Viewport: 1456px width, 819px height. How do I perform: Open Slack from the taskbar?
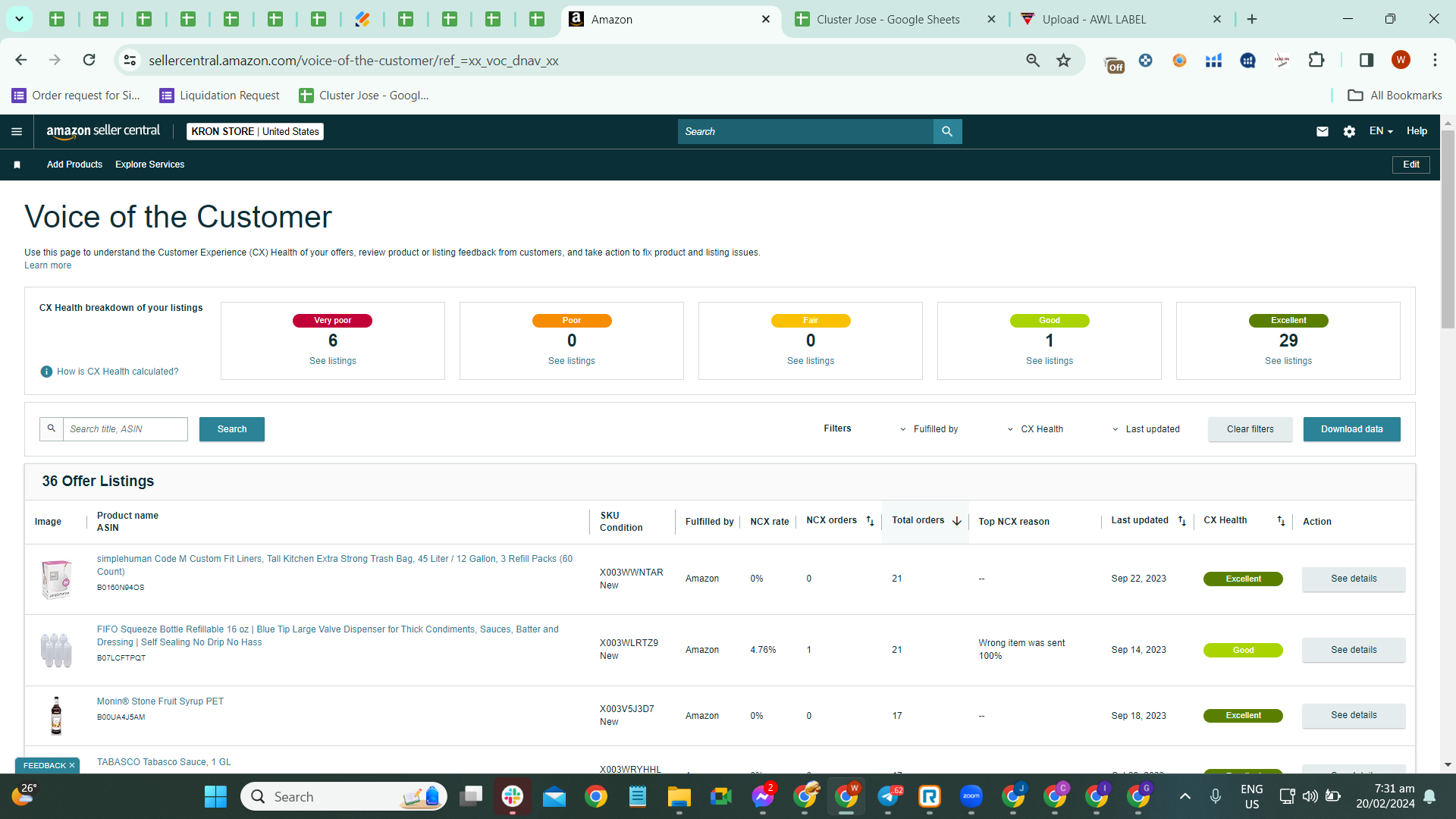point(513,796)
